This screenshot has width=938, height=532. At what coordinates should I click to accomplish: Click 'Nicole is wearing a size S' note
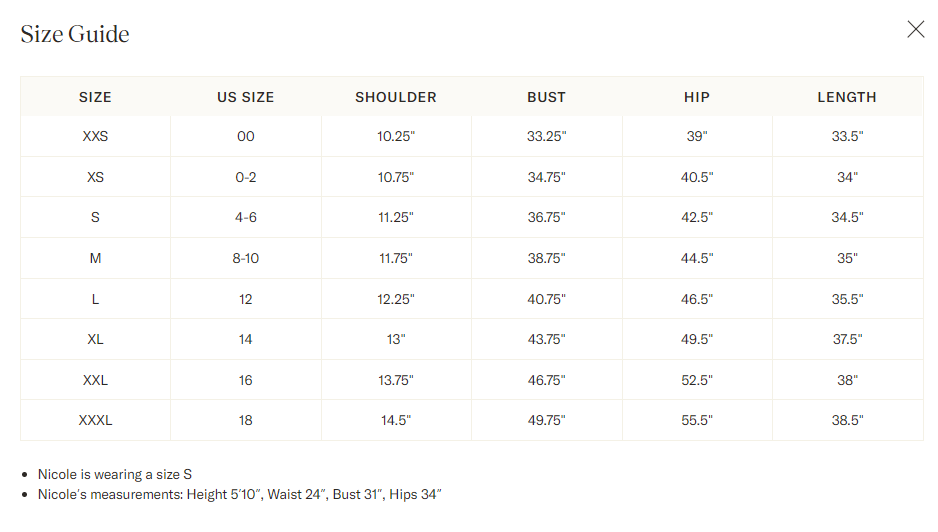(115, 475)
